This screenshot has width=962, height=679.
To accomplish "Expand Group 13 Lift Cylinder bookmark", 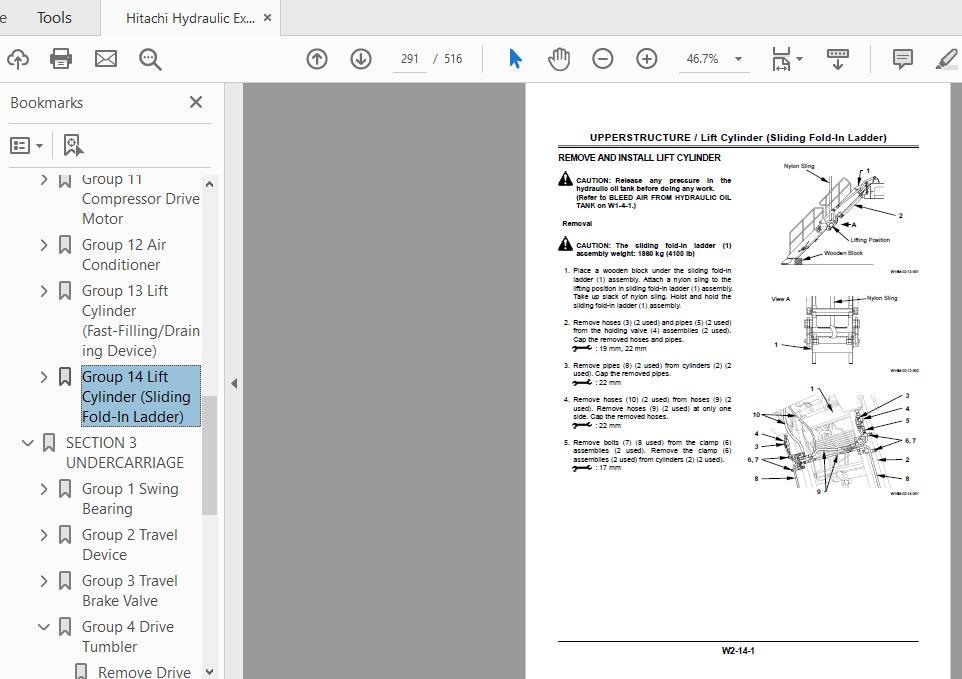I will [44, 291].
